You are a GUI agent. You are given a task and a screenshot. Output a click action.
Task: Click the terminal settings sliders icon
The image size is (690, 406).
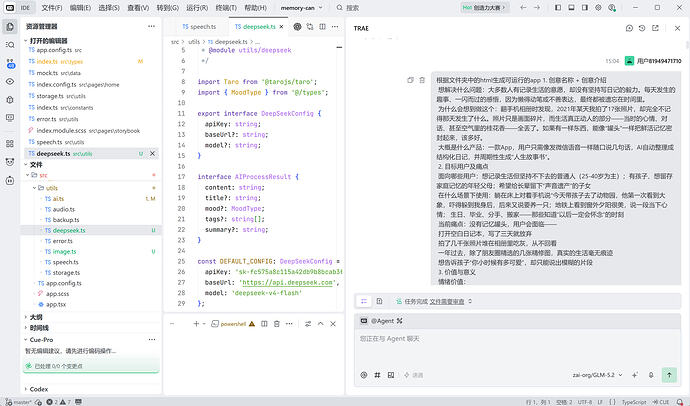[308, 324]
